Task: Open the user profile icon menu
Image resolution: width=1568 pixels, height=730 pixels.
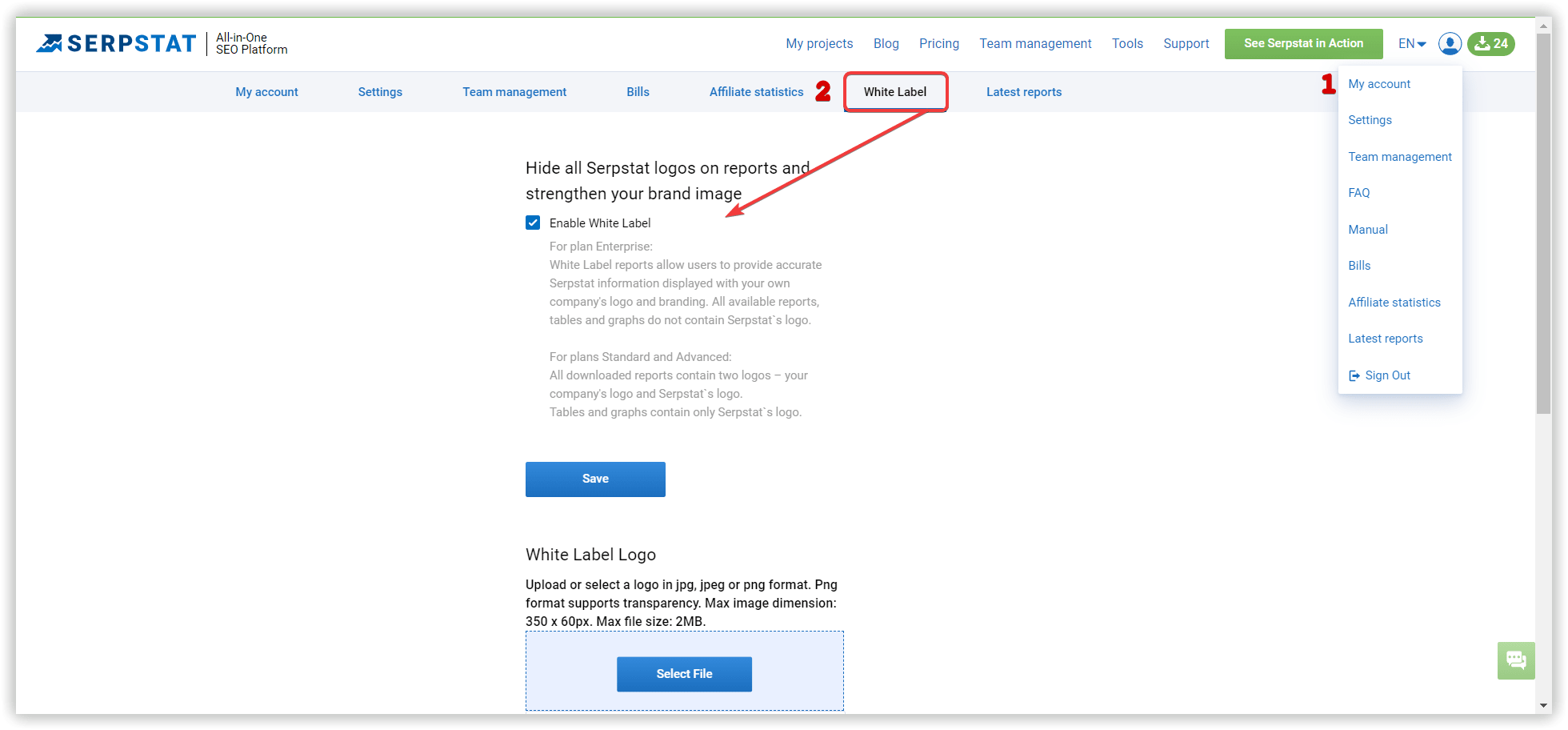Action: click(x=1450, y=43)
